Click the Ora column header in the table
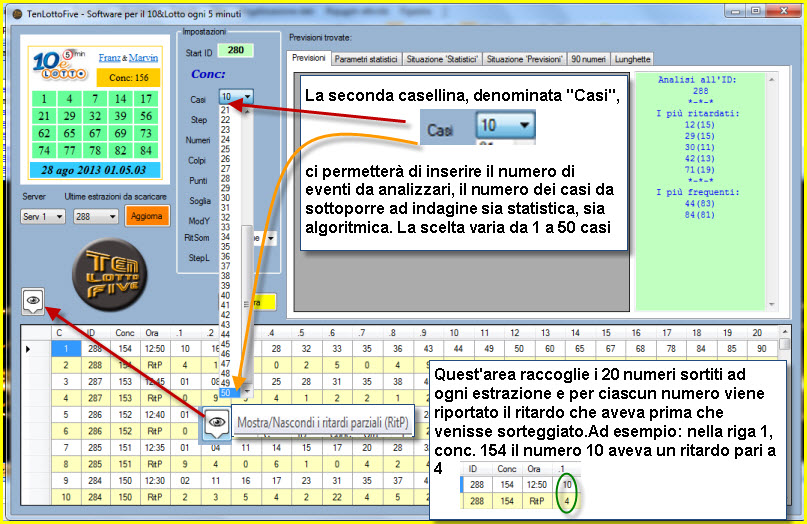Image resolution: width=807 pixels, height=524 pixels. 152,333
